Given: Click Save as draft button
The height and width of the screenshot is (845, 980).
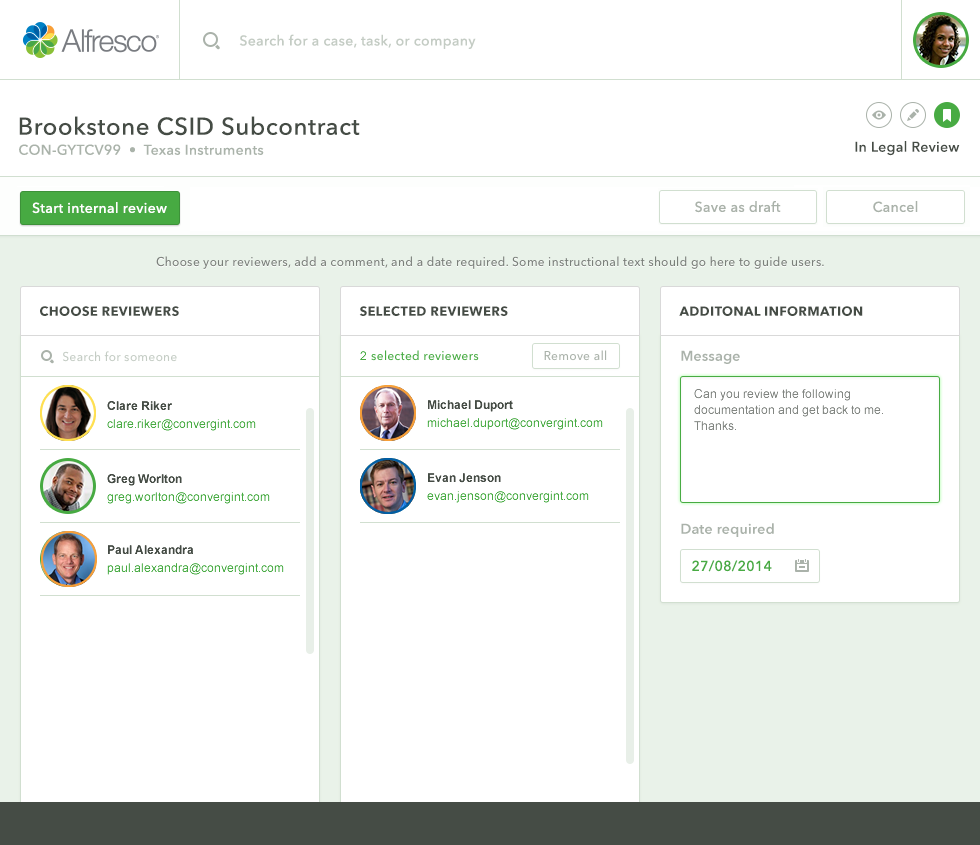Looking at the screenshot, I should 738,207.
